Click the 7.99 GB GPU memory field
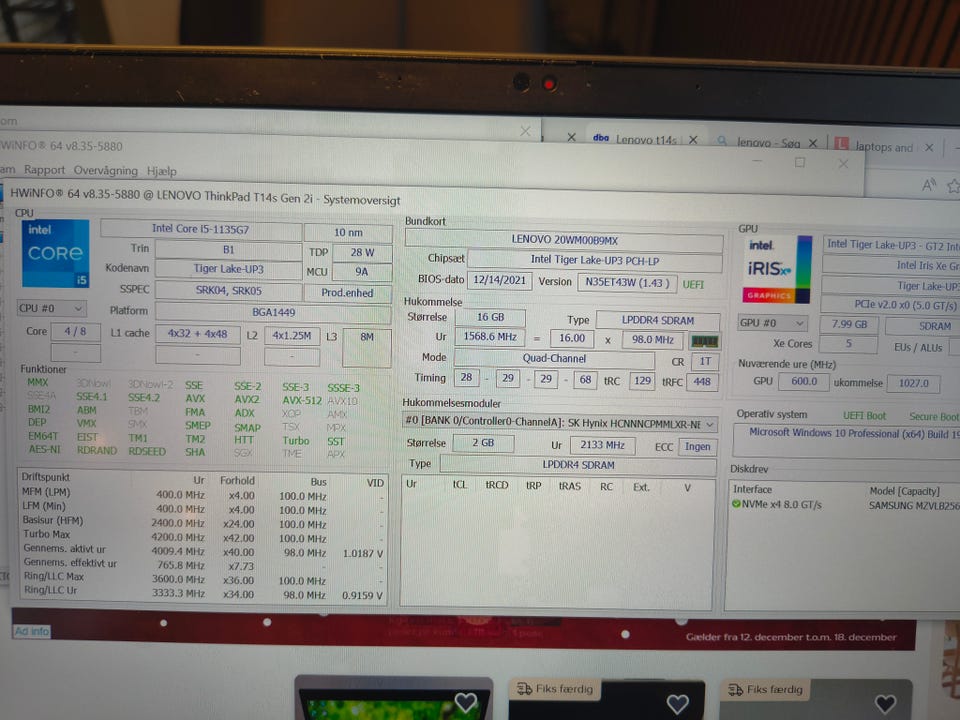The image size is (960, 720). tap(849, 324)
